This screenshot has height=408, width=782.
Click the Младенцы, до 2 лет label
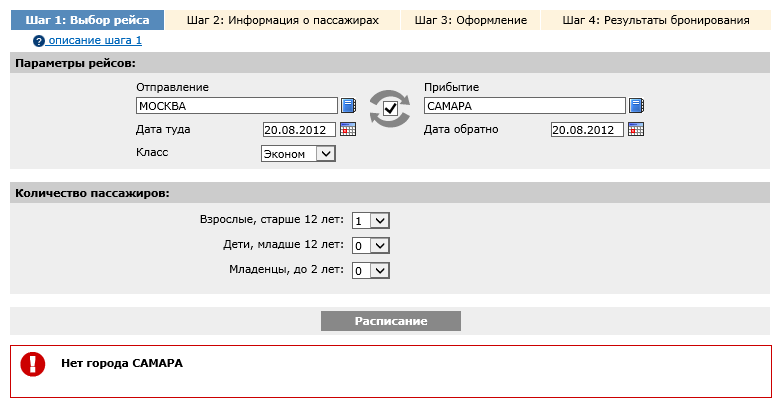tap(286, 269)
